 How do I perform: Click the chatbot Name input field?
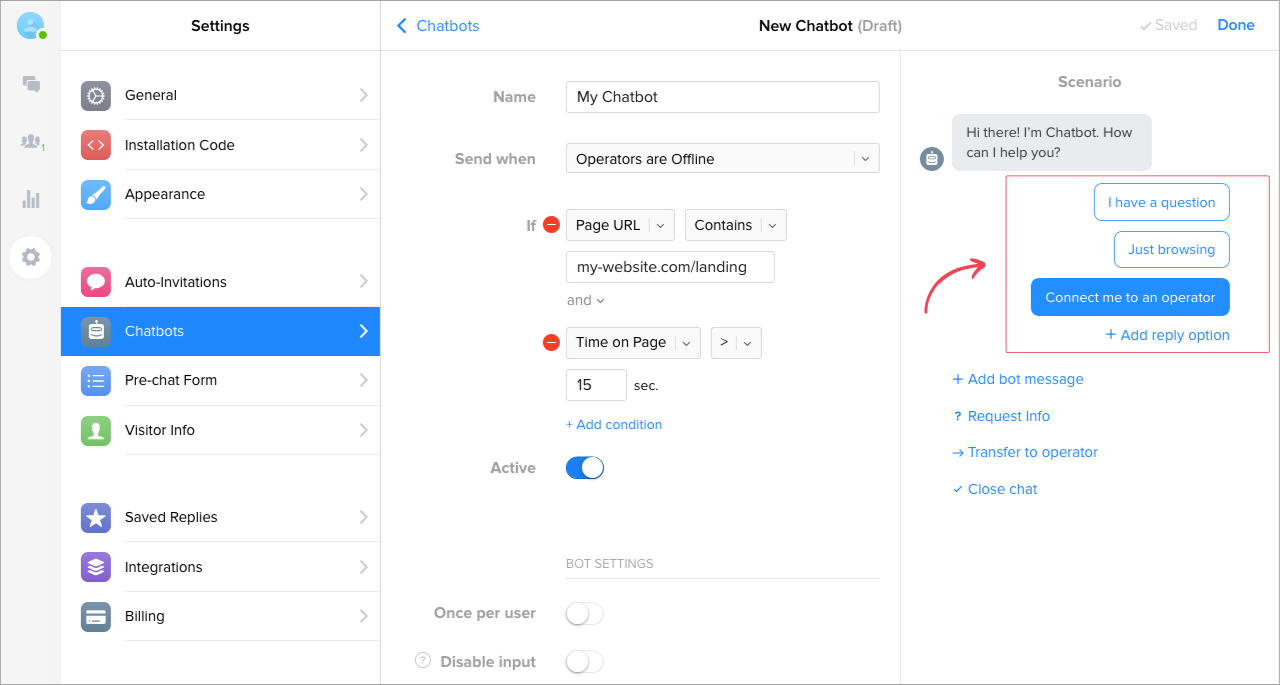point(722,97)
